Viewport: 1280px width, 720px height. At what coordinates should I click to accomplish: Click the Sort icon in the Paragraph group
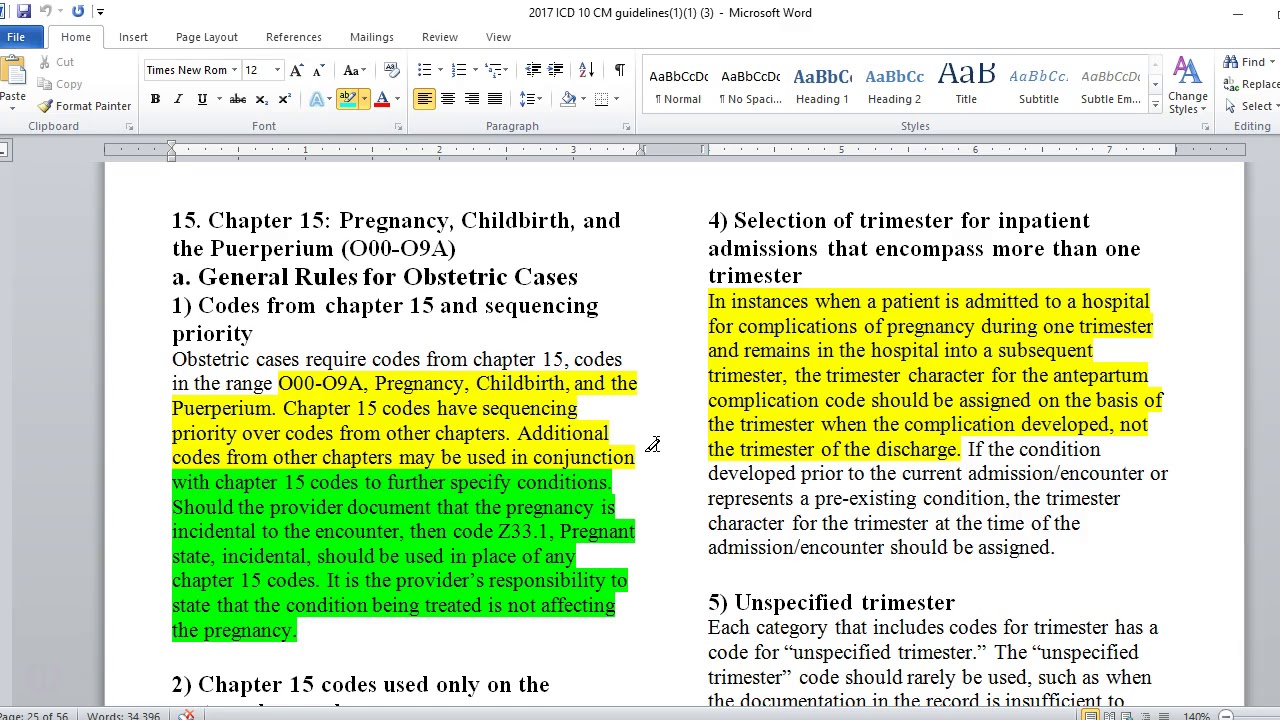[x=587, y=70]
